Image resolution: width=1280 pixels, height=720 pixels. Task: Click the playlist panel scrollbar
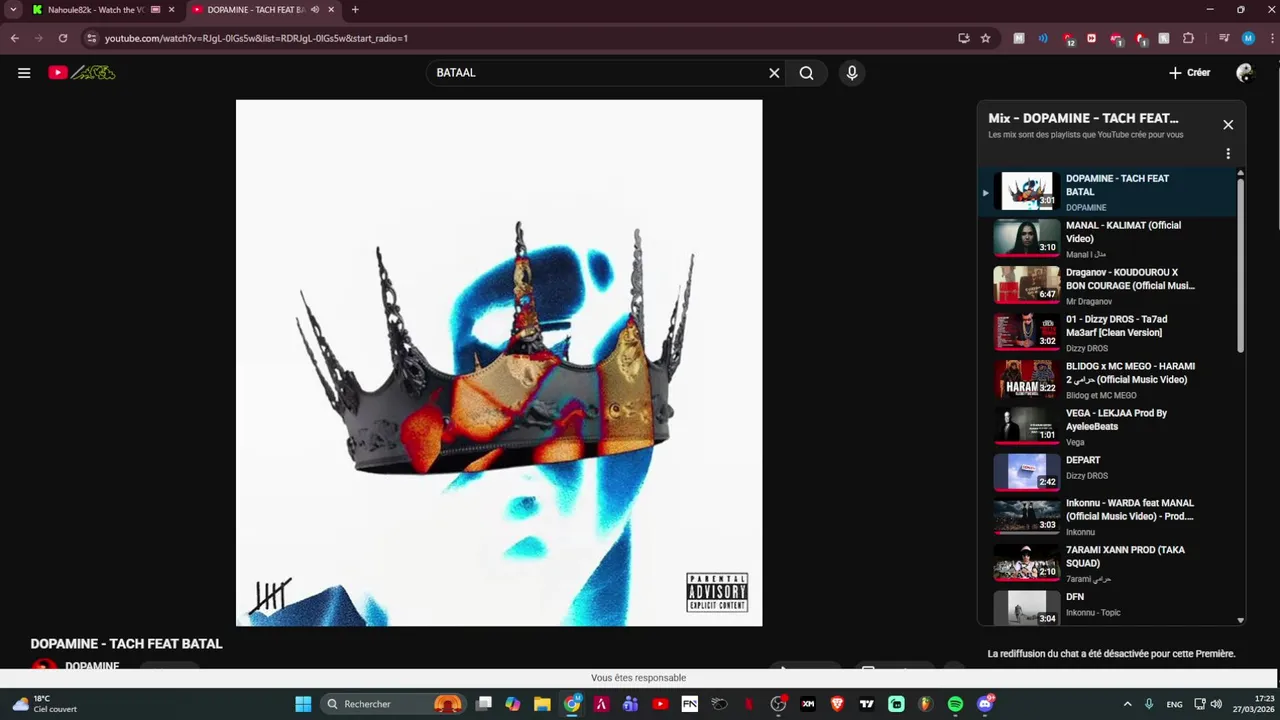point(1241,264)
